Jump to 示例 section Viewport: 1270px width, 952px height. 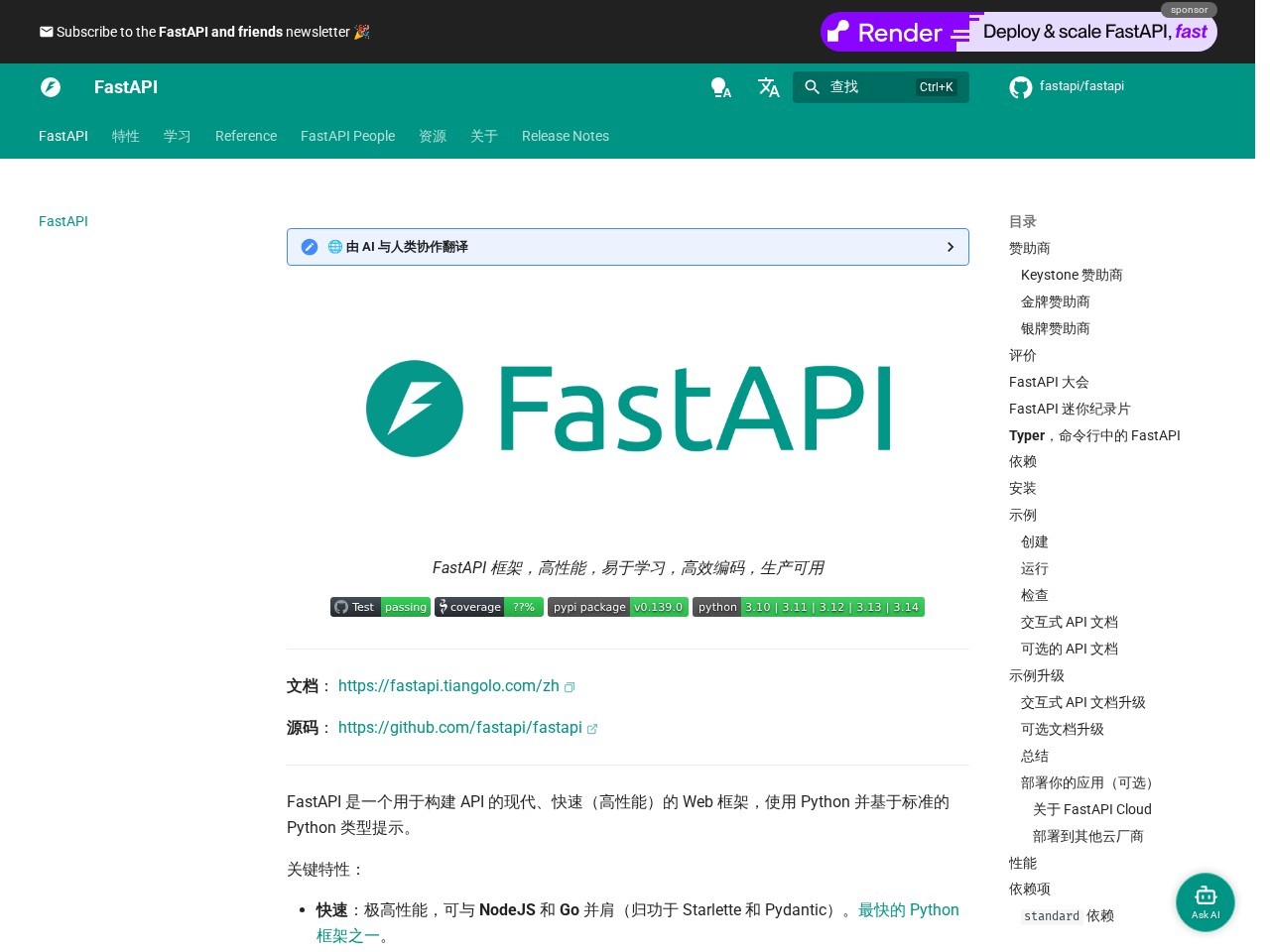click(1023, 515)
